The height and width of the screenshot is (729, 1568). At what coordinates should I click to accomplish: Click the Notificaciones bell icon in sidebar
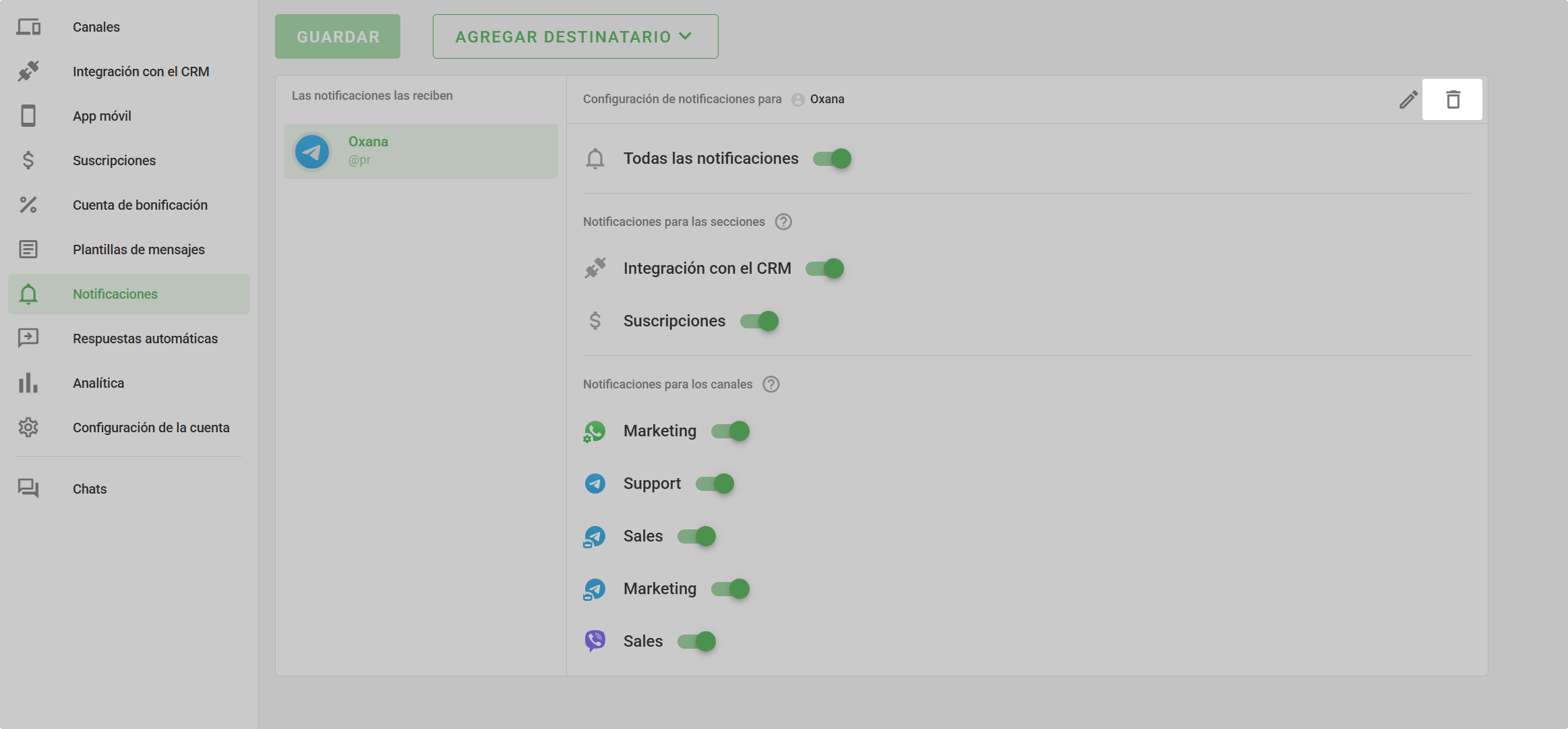tap(28, 294)
